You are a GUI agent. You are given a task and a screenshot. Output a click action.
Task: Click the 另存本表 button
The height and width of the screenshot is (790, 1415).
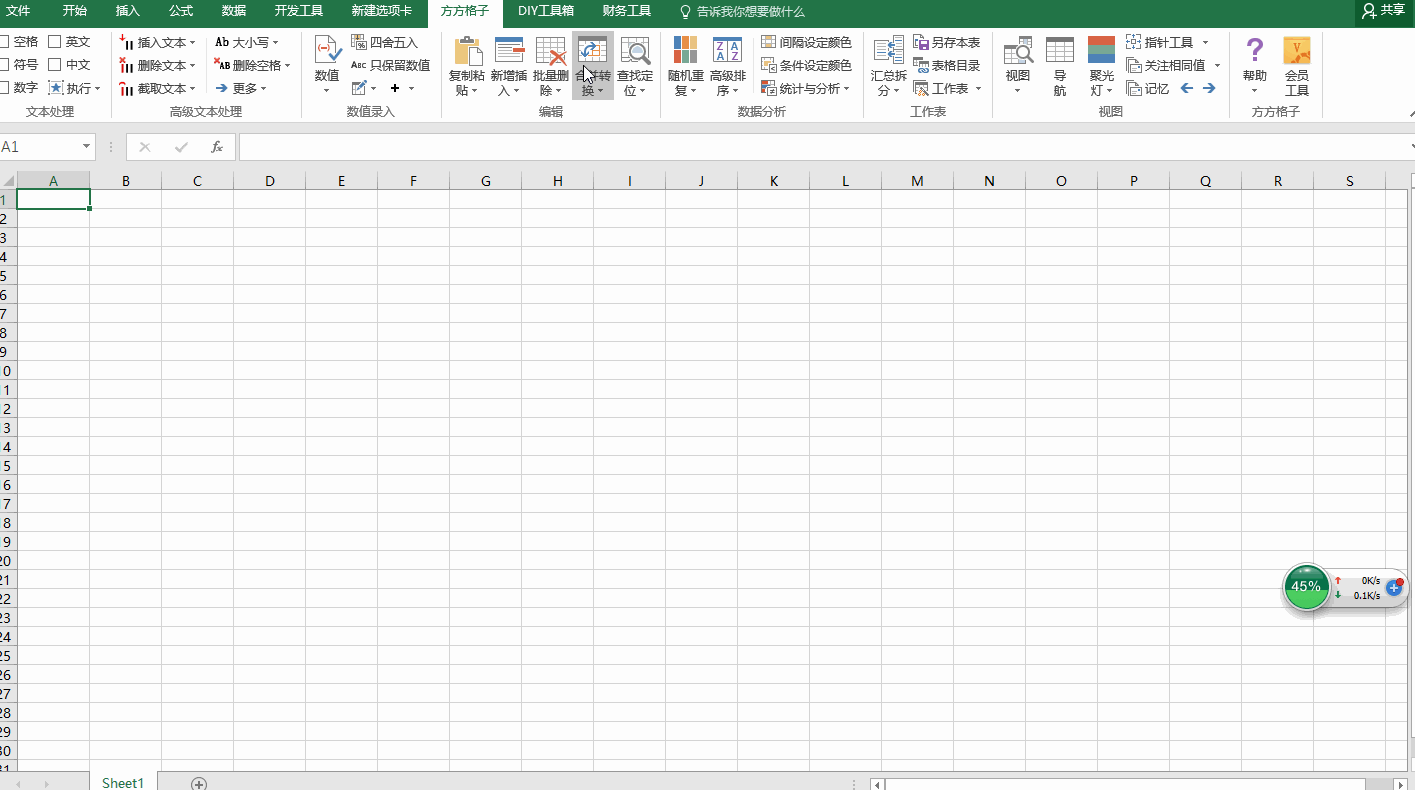pos(947,43)
